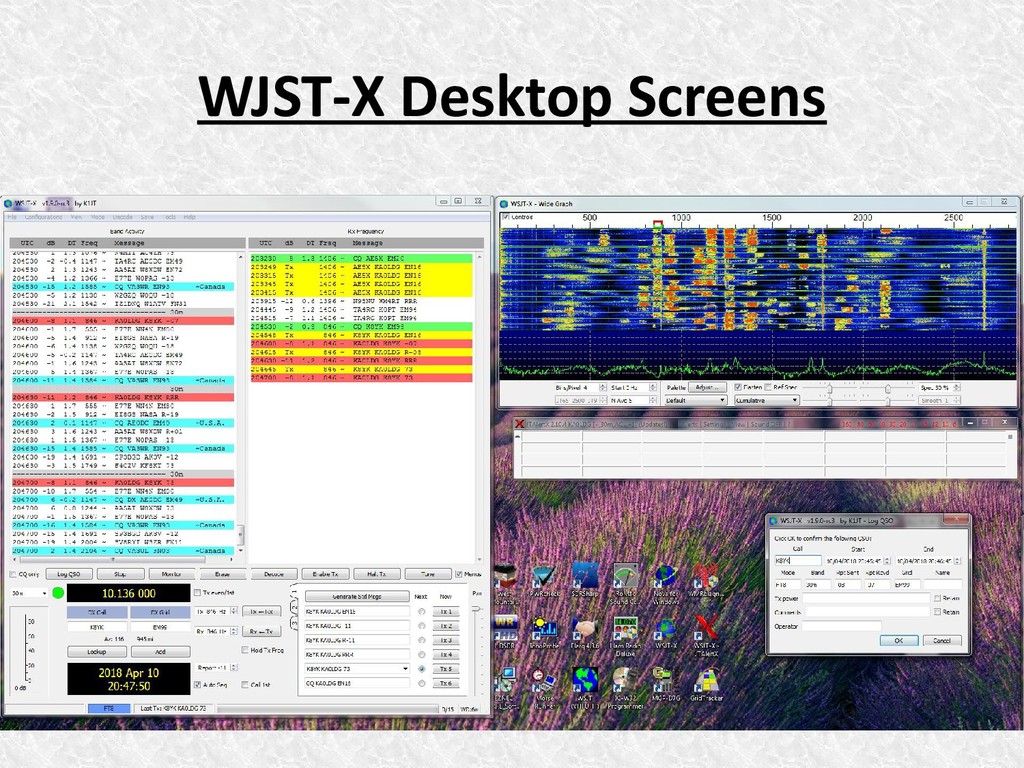Launch the Rowetel Sound Card meter icon

coord(625,581)
